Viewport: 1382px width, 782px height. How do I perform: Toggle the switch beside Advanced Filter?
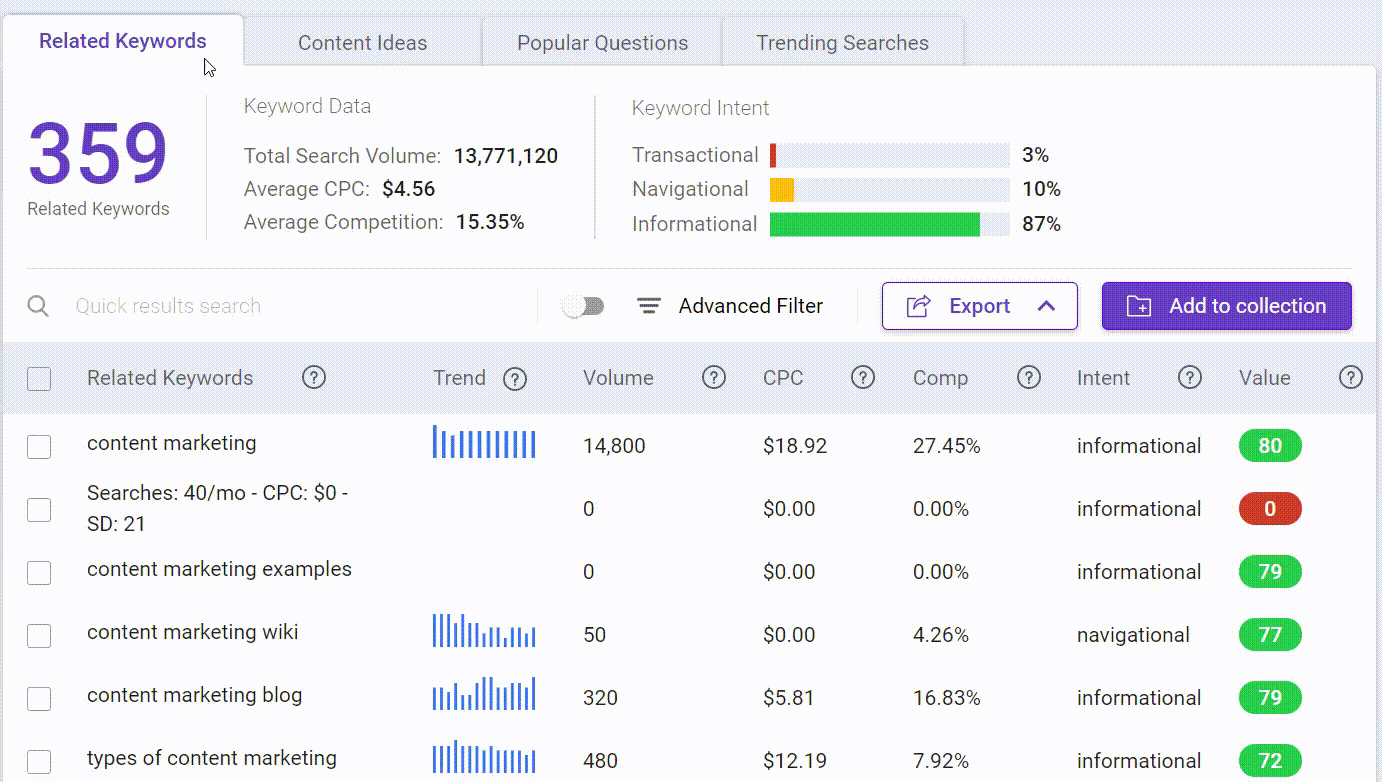tap(583, 306)
